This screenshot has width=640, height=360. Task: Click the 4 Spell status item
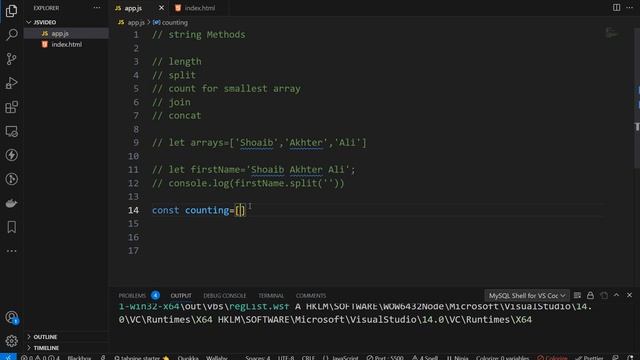click(425, 357)
